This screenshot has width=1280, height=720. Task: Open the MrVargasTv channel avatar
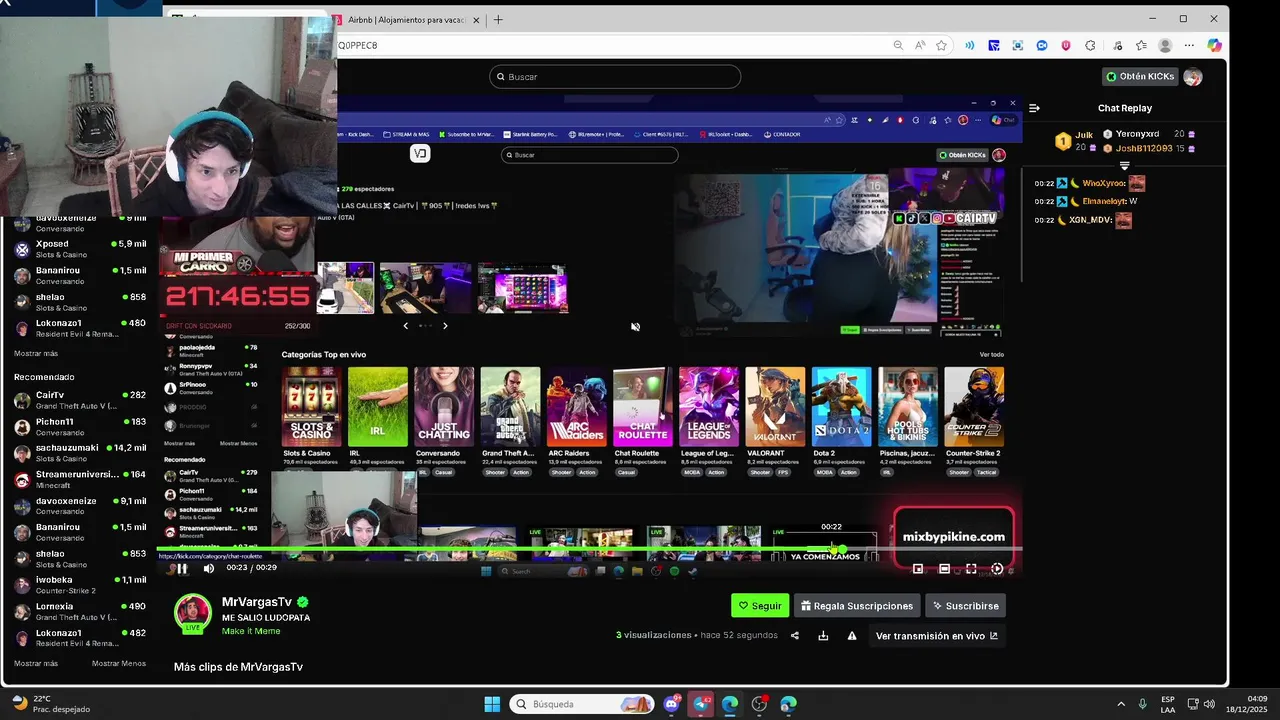coord(192,613)
